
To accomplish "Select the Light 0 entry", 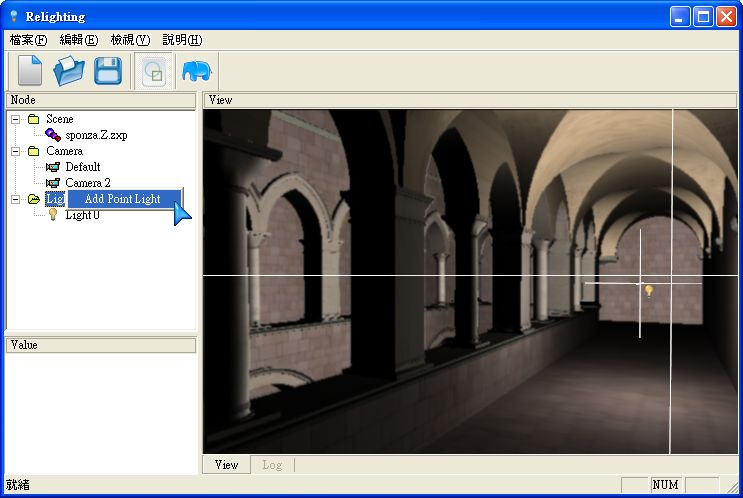I will [82, 215].
